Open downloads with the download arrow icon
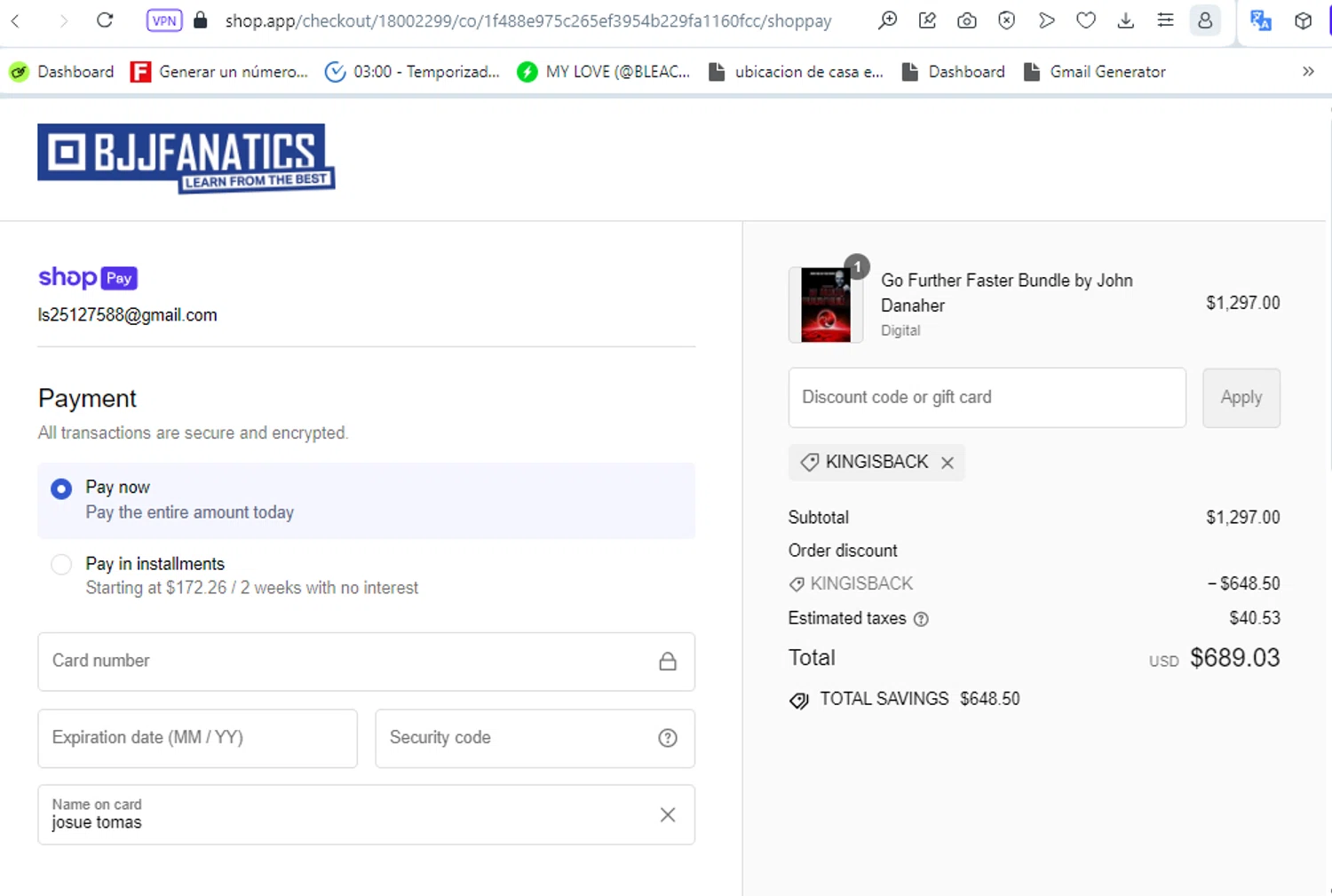The width and height of the screenshot is (1332, 896). click(1125, 20)
